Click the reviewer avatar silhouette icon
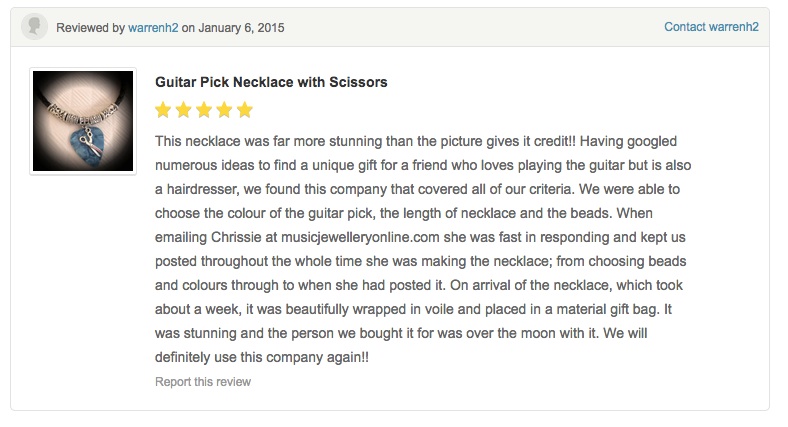 click(34, 27)
